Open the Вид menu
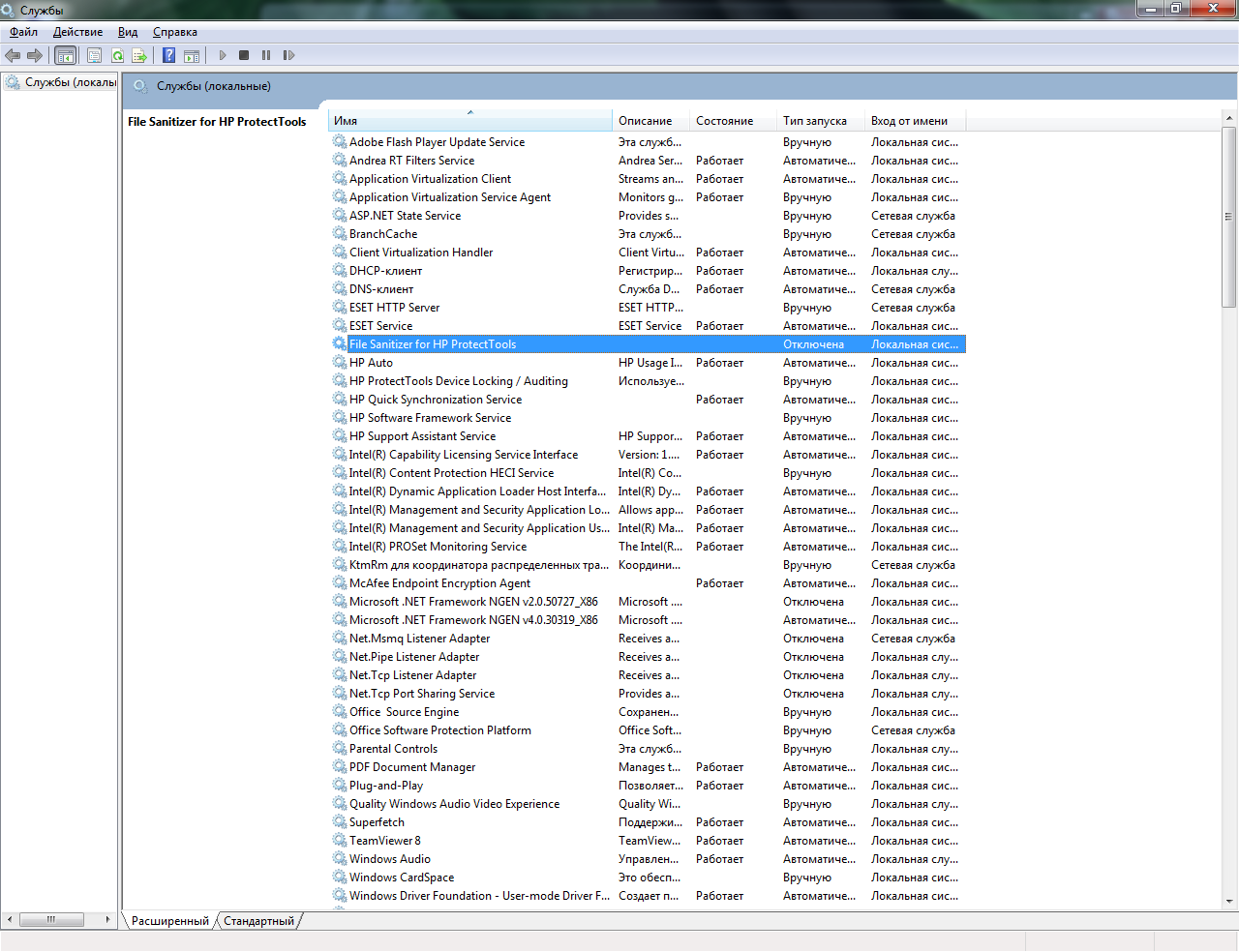The width and height of the screenshot is (1239, 952). (x=128, y=32)
